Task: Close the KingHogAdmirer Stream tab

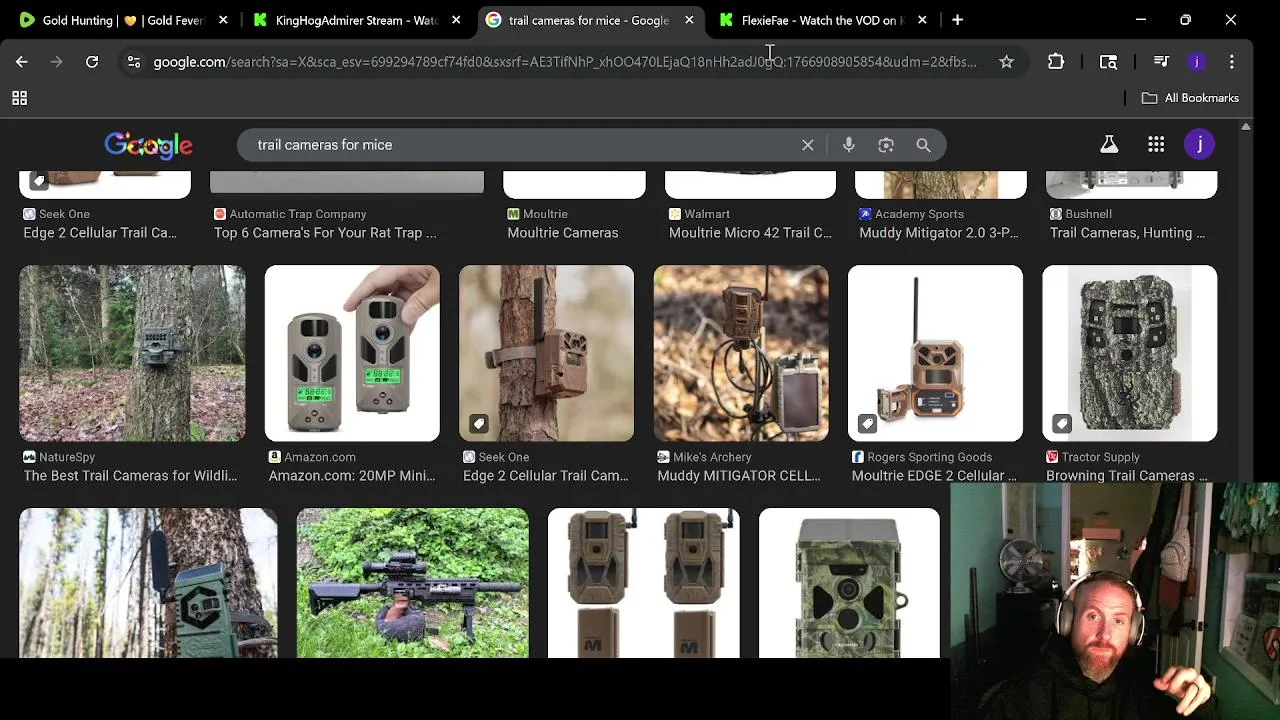Action: tap(456, 20)
